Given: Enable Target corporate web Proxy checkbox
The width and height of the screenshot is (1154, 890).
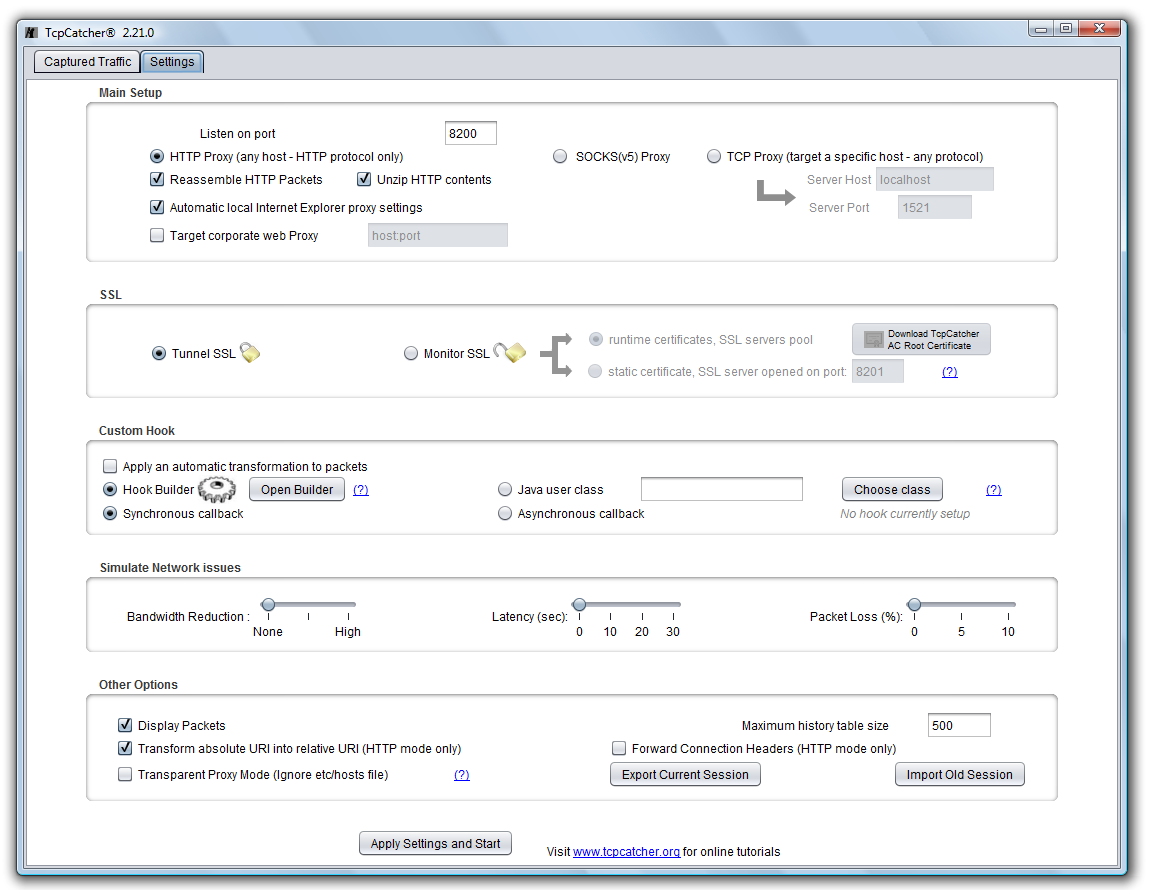Looking at the screenshot, I should tap(156, 236).
